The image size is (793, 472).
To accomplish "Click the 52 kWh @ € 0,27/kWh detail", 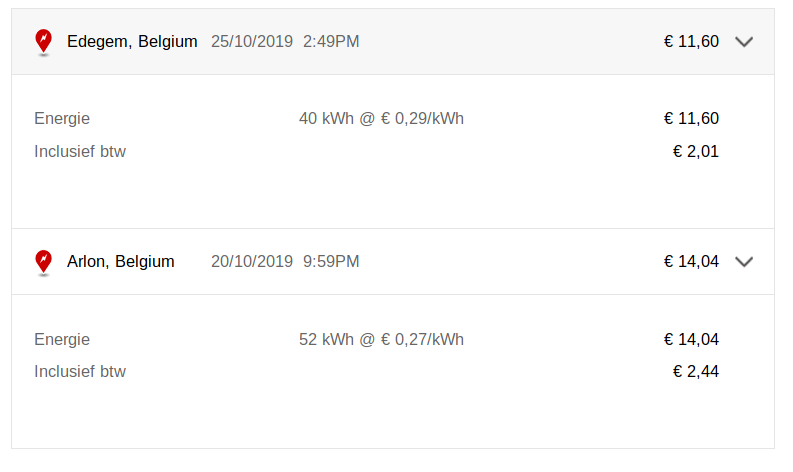I will [x=381, y=339].
